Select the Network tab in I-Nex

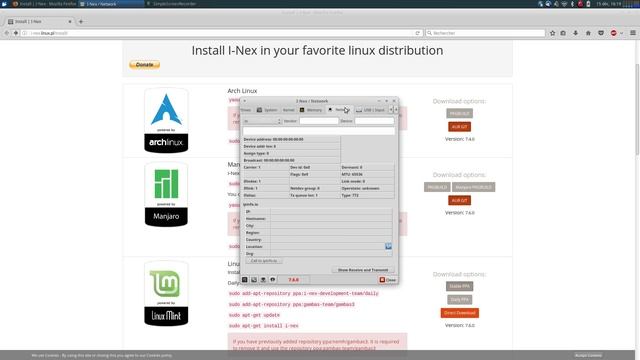[339, 110]
